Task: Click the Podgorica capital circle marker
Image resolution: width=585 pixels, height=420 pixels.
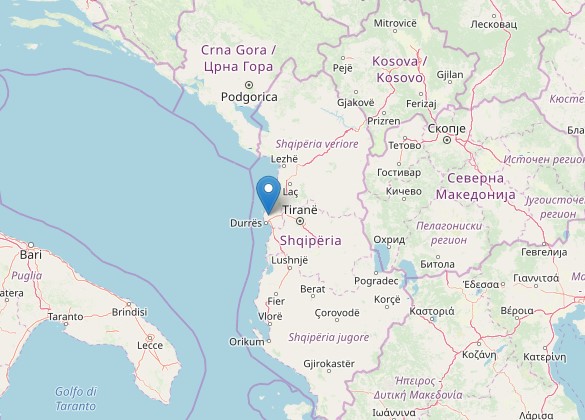Action: pyautogui.click(x=249, y=85)
